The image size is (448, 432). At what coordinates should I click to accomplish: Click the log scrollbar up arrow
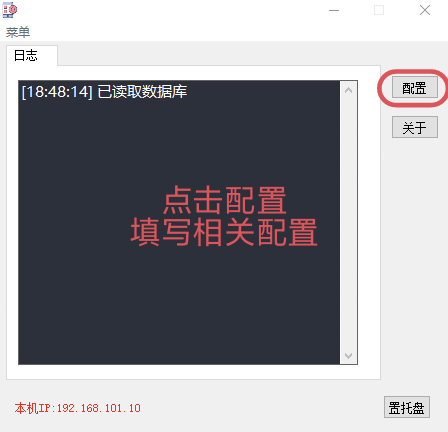point(349,90)
